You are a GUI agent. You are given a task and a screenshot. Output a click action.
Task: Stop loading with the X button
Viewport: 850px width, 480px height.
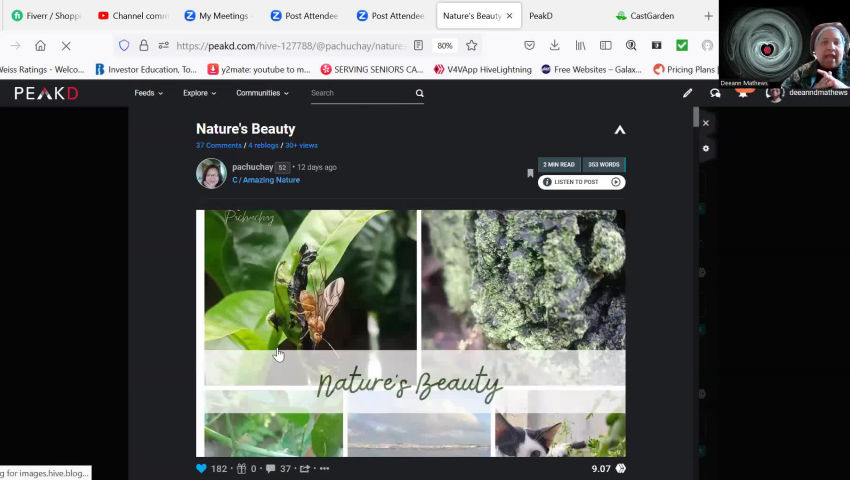click(66, 46)
